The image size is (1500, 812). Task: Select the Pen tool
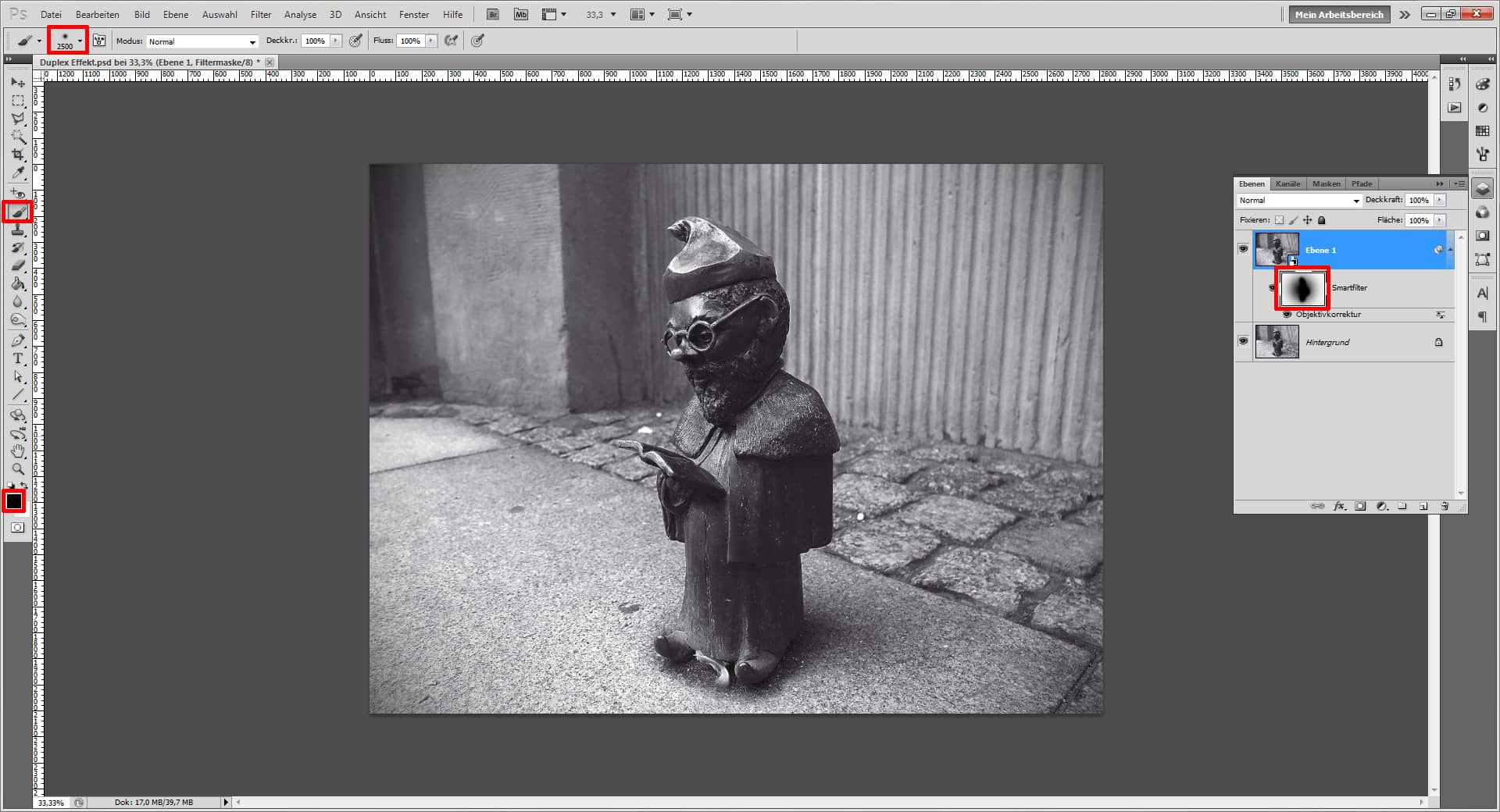(17, 338)
